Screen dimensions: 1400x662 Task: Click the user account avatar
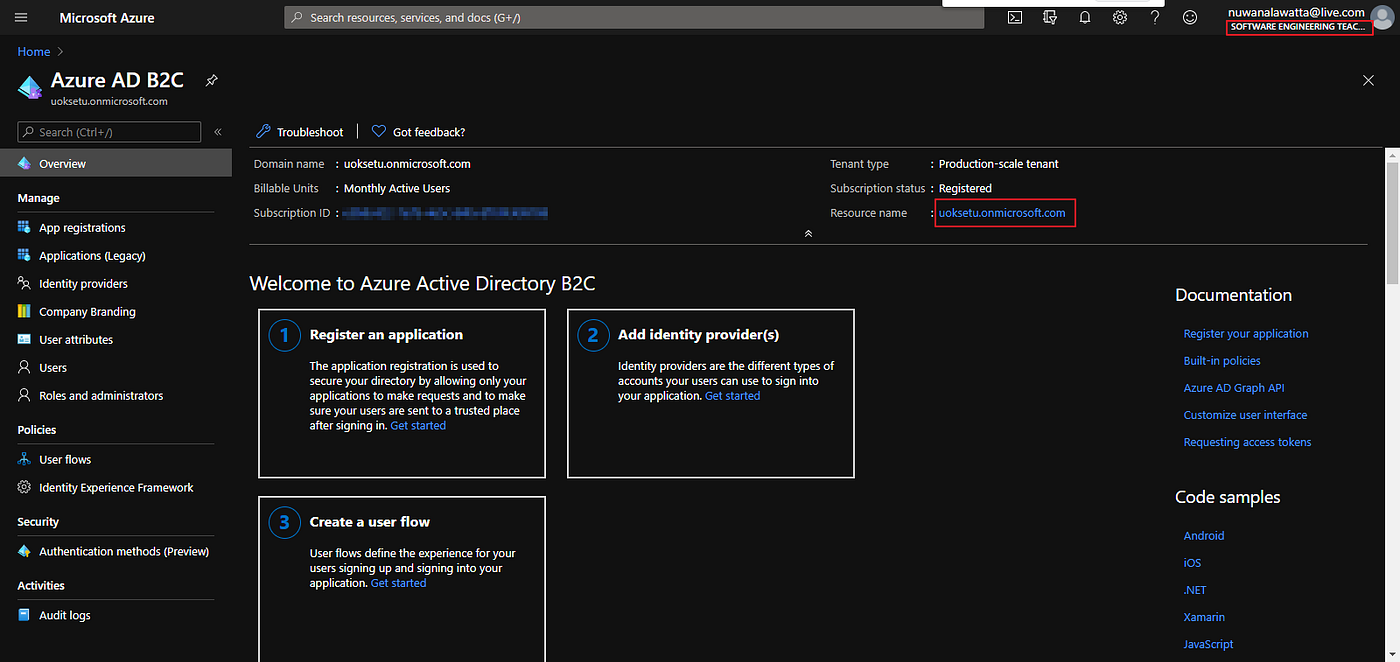pyautogui.click(x=1381, y=18)
